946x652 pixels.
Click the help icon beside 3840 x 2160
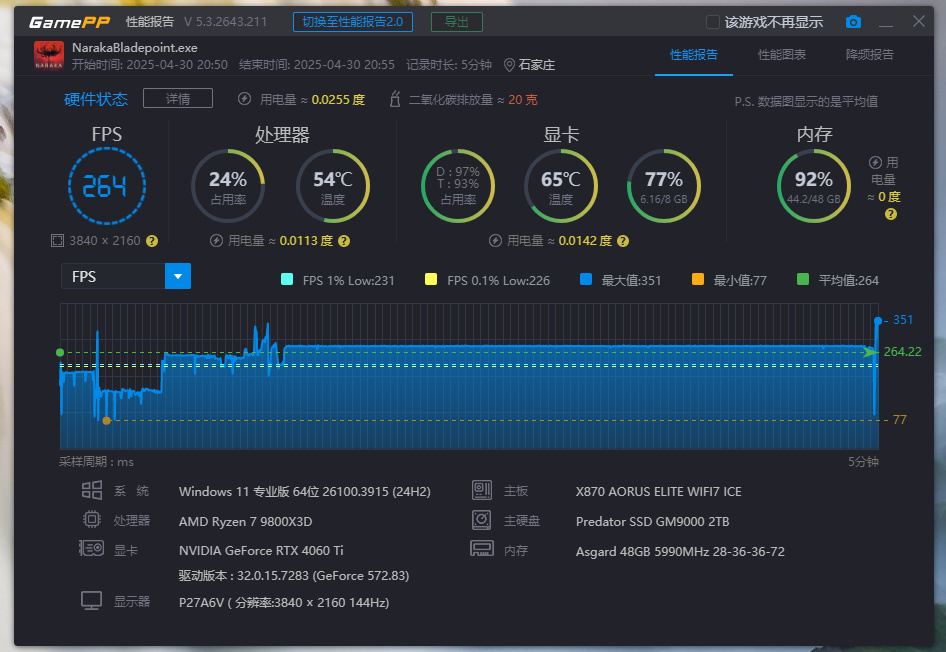pos(152,241)
